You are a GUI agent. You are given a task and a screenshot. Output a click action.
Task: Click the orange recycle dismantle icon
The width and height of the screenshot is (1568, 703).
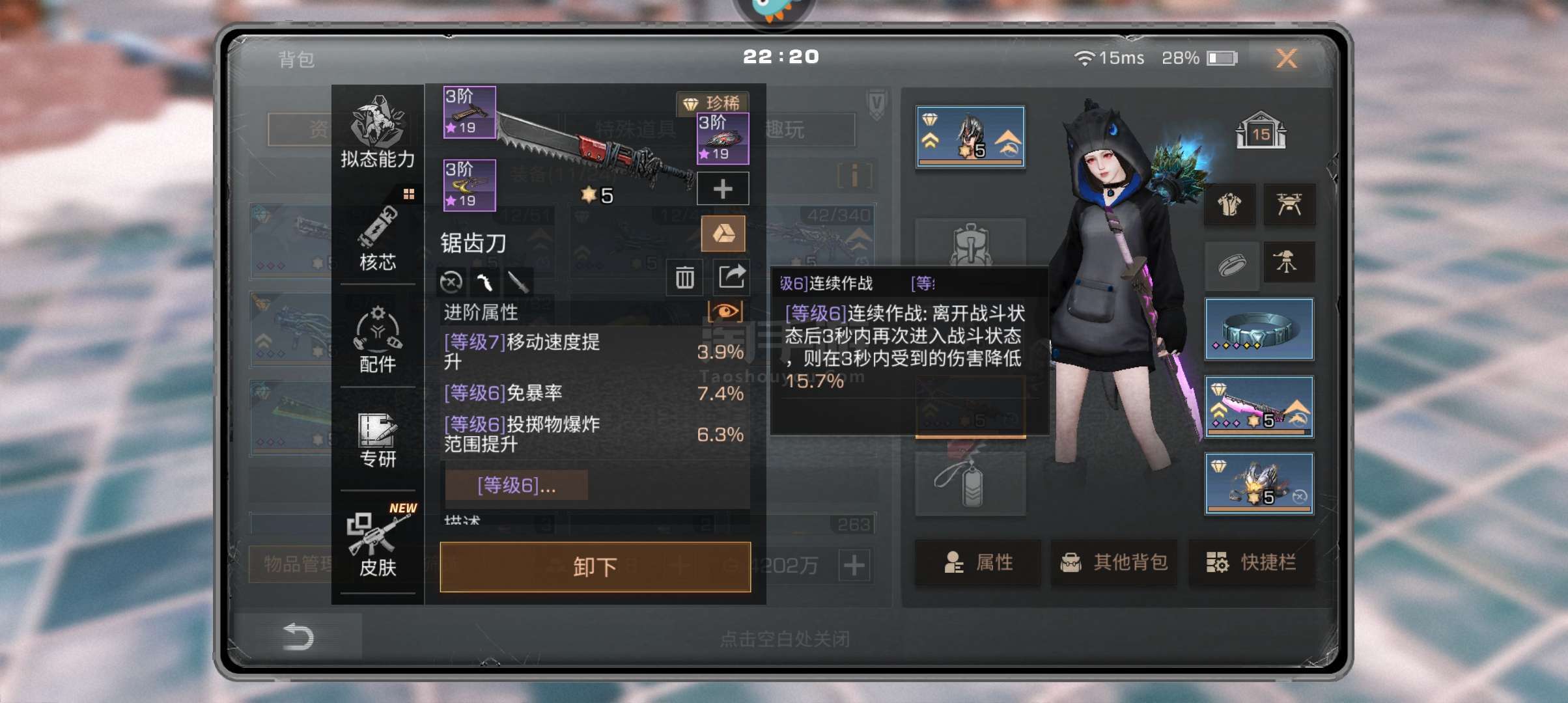point(723,234)
